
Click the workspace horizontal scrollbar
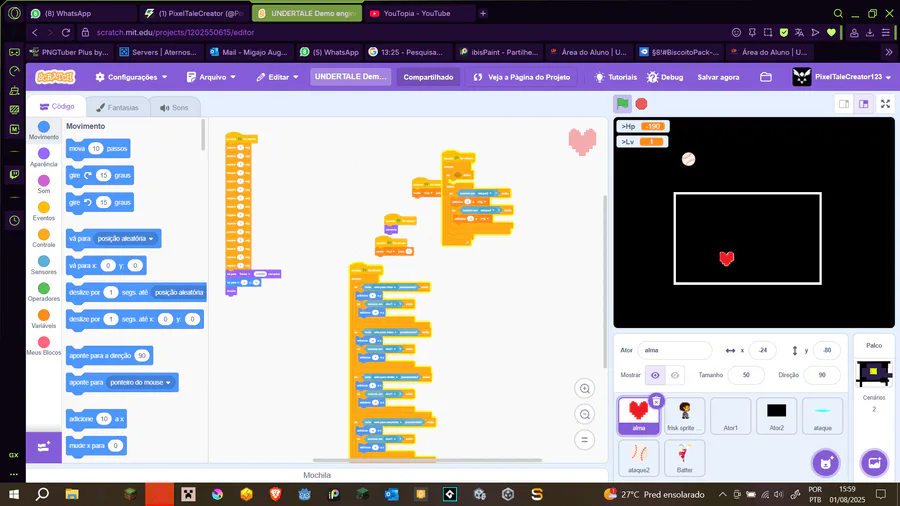427,460
